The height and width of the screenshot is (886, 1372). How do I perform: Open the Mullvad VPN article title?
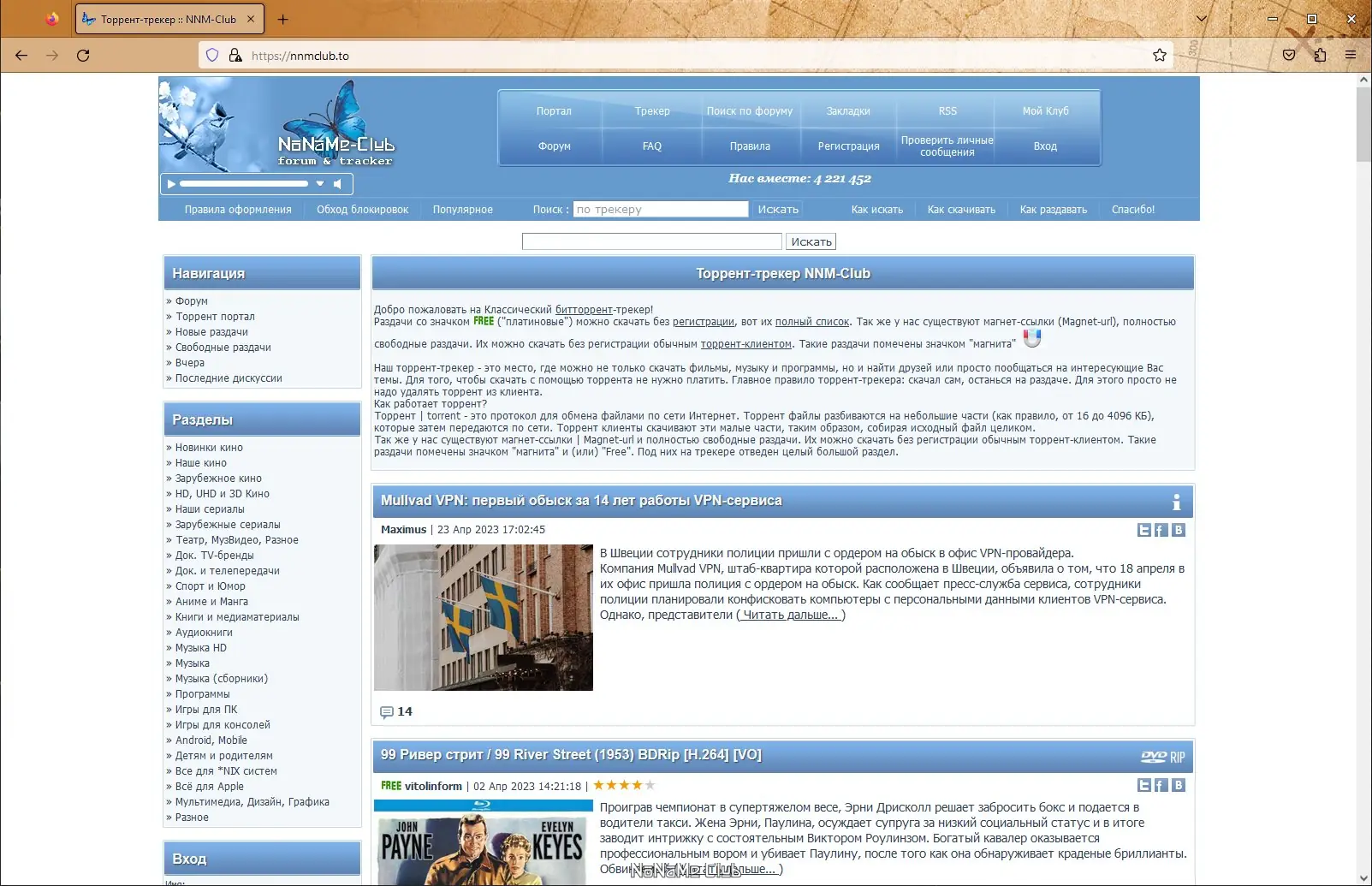581,501
